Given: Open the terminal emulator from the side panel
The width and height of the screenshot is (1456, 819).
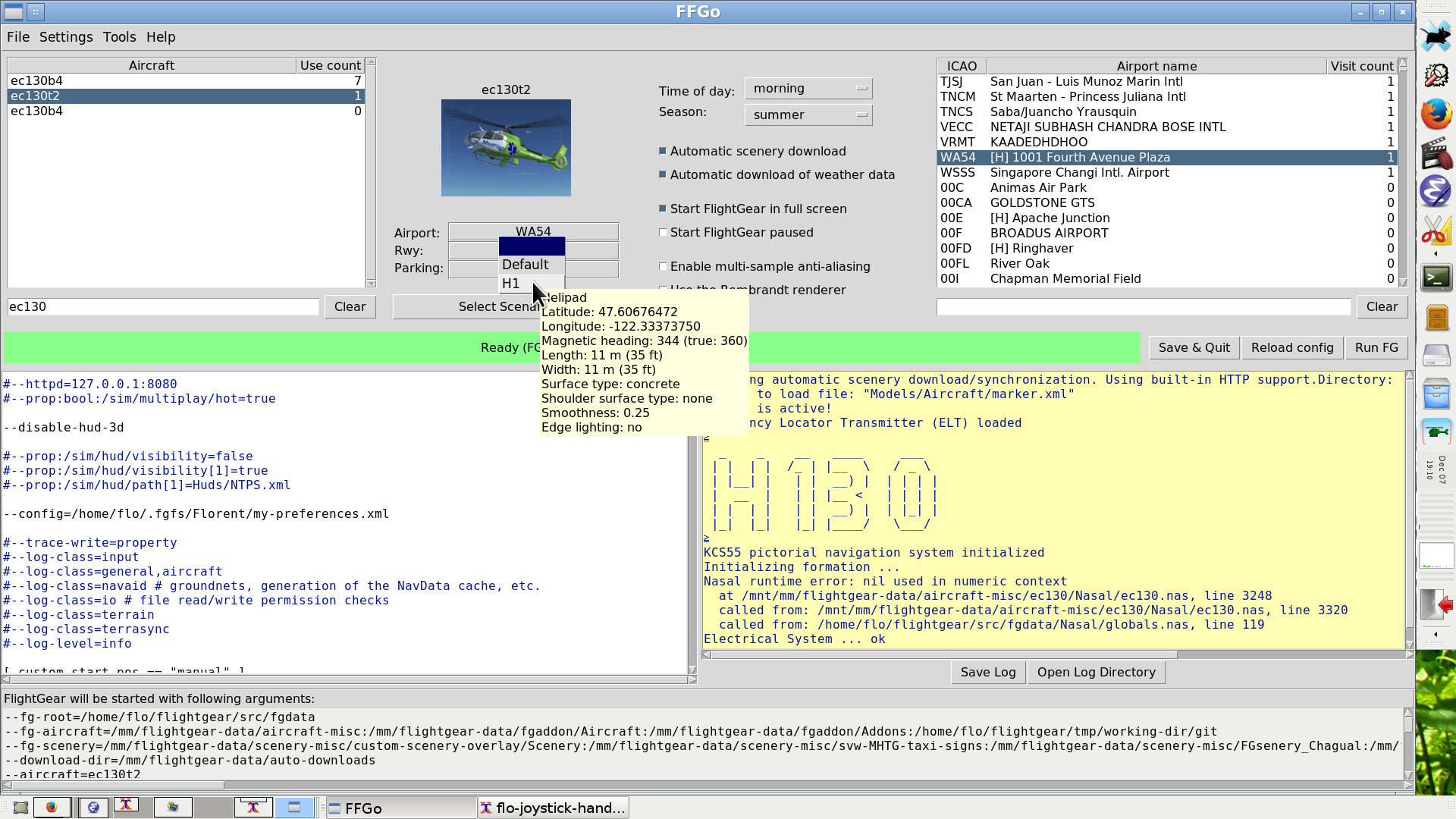Looking at the screenshot, I should coord(1436,278).
